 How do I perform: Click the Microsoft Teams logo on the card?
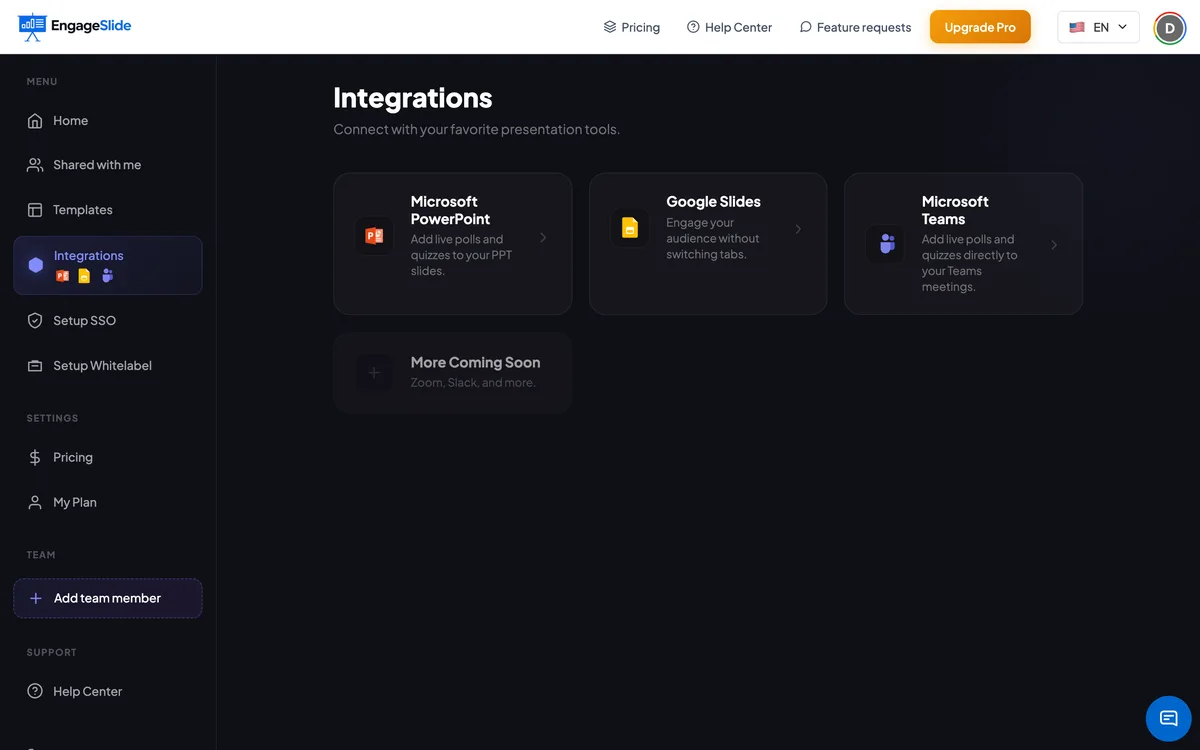coord(886,243)
